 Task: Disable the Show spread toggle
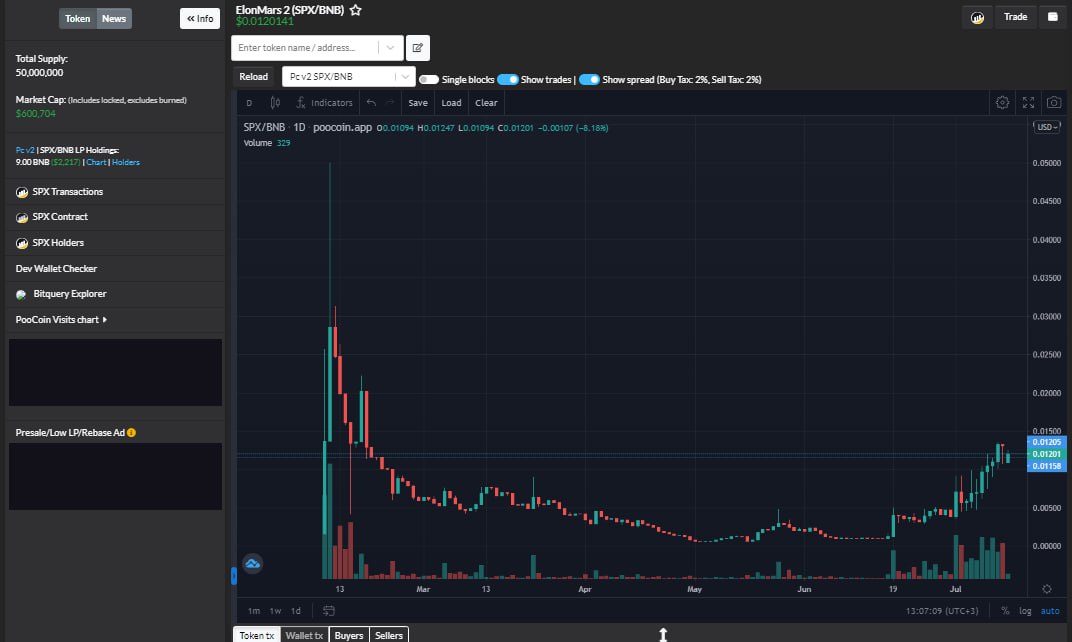click(589, 79)
